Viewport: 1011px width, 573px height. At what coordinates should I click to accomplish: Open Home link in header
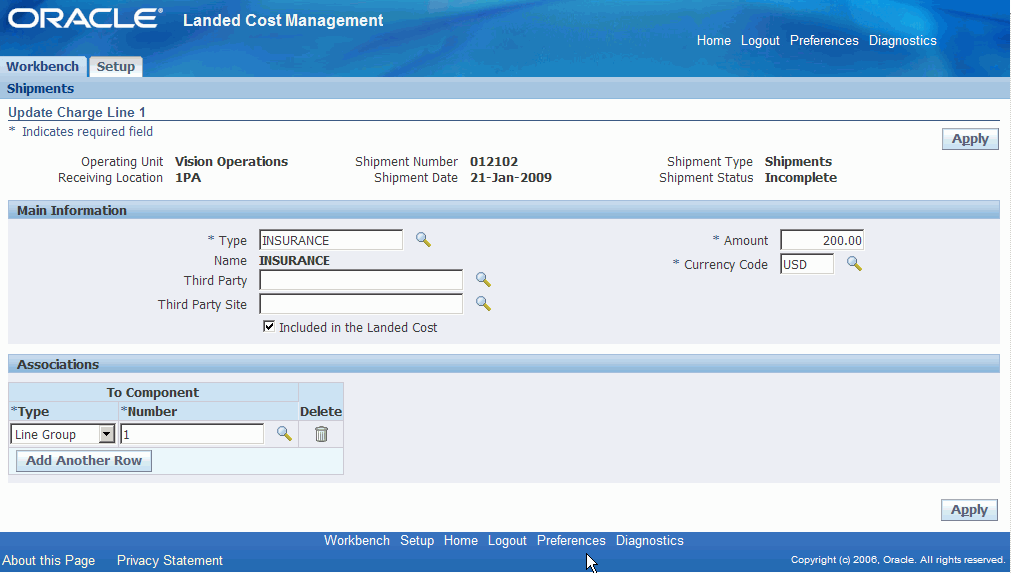pyautogui.click(x=714, y=40)
